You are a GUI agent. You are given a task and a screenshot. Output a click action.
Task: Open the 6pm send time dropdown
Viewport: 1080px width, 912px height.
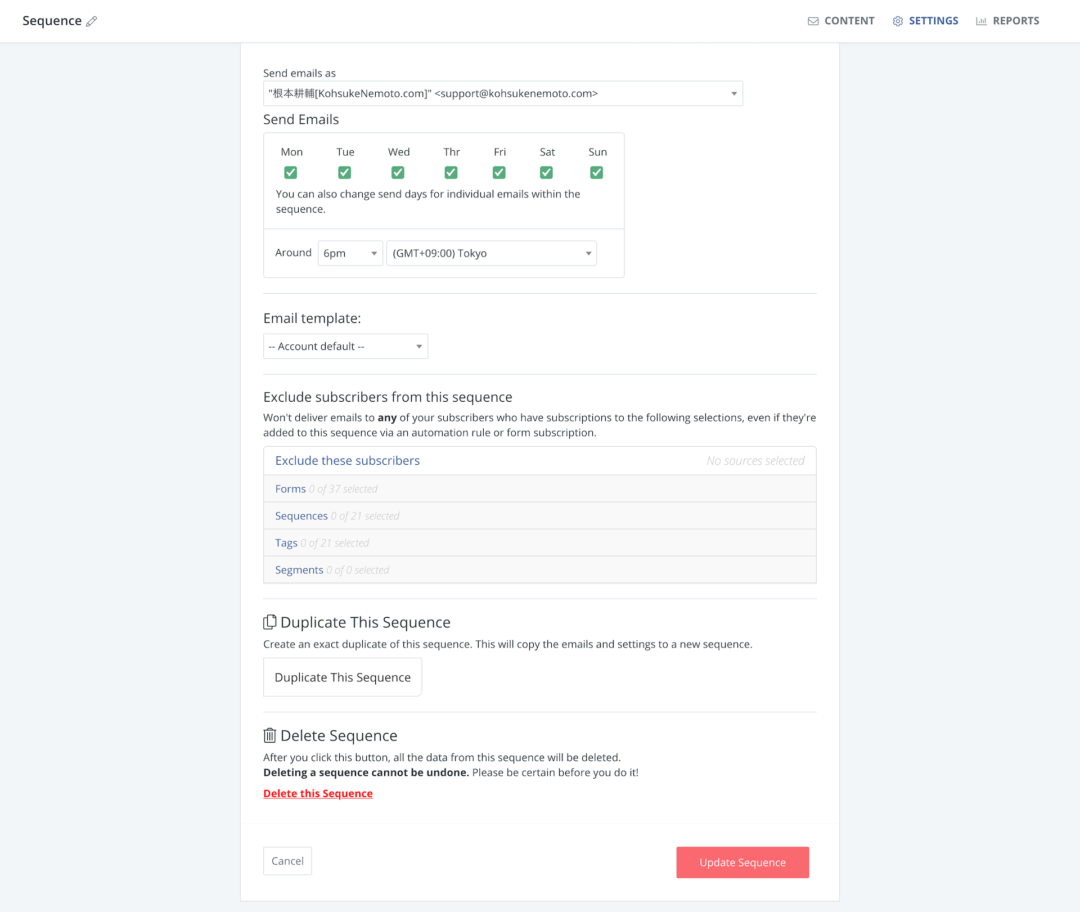(x=350, y=253)
